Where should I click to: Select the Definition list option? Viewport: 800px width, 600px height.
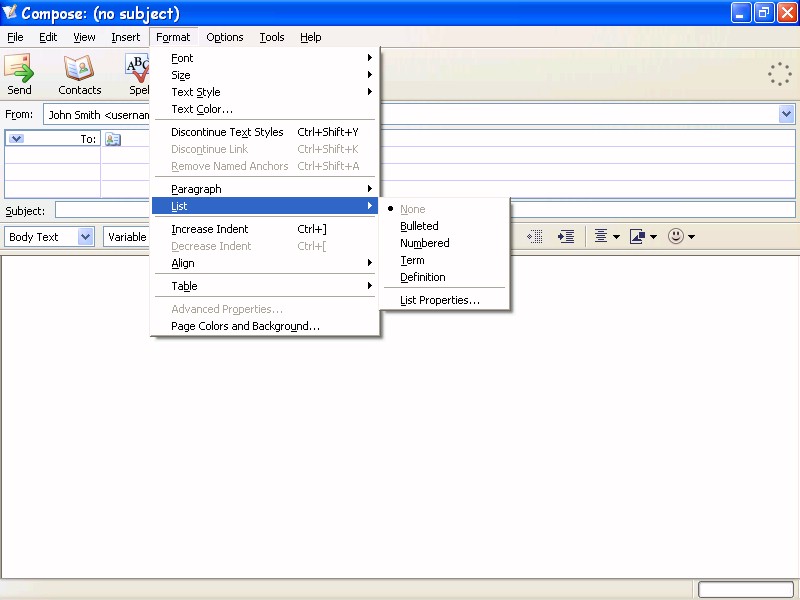[444, 277]
